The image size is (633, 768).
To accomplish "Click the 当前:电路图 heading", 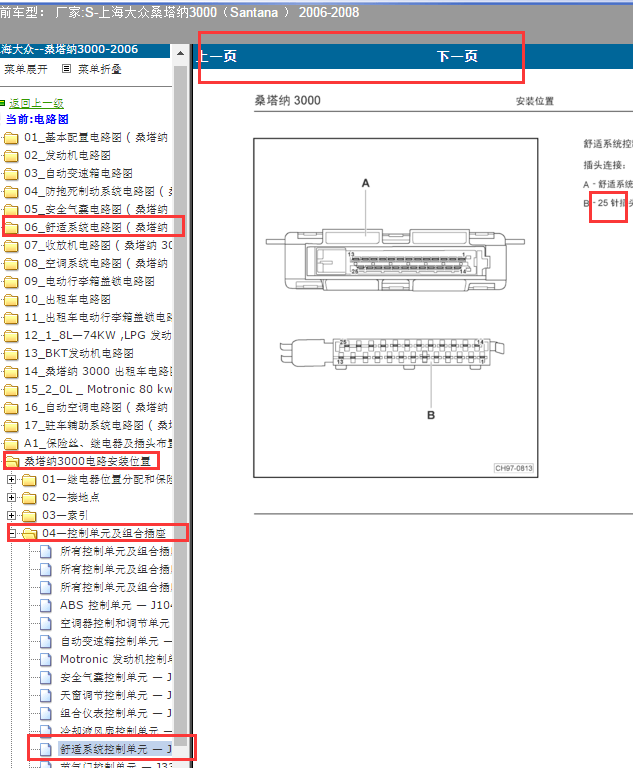I will (x=37, y=120).
